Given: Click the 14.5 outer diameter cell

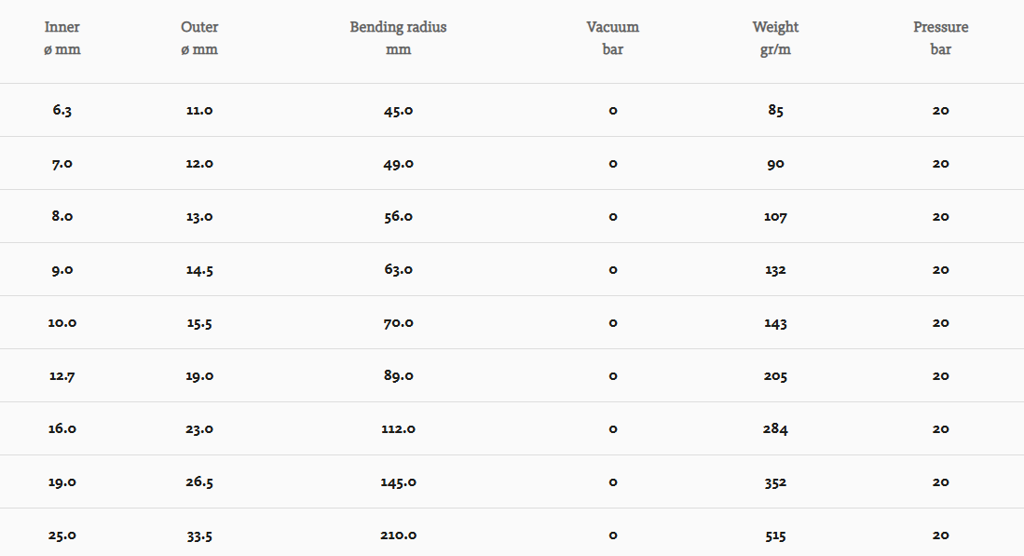Looking at the screenshot, I should [199, 270].
